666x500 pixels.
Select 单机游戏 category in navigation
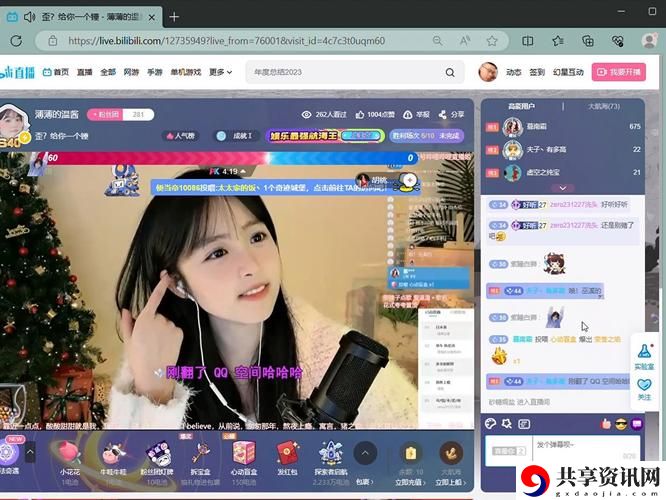(186, 72)
